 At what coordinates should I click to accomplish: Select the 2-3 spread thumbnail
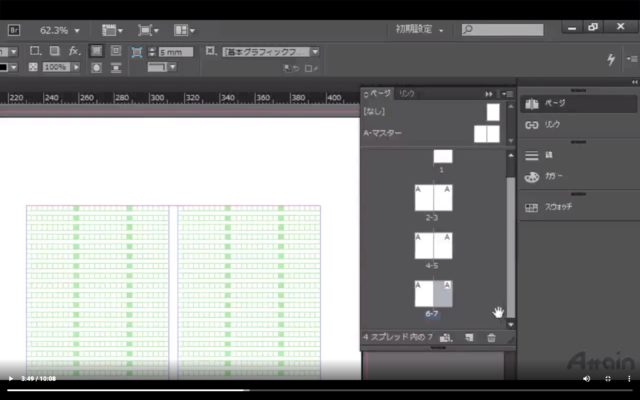click(x=433, y=198)
